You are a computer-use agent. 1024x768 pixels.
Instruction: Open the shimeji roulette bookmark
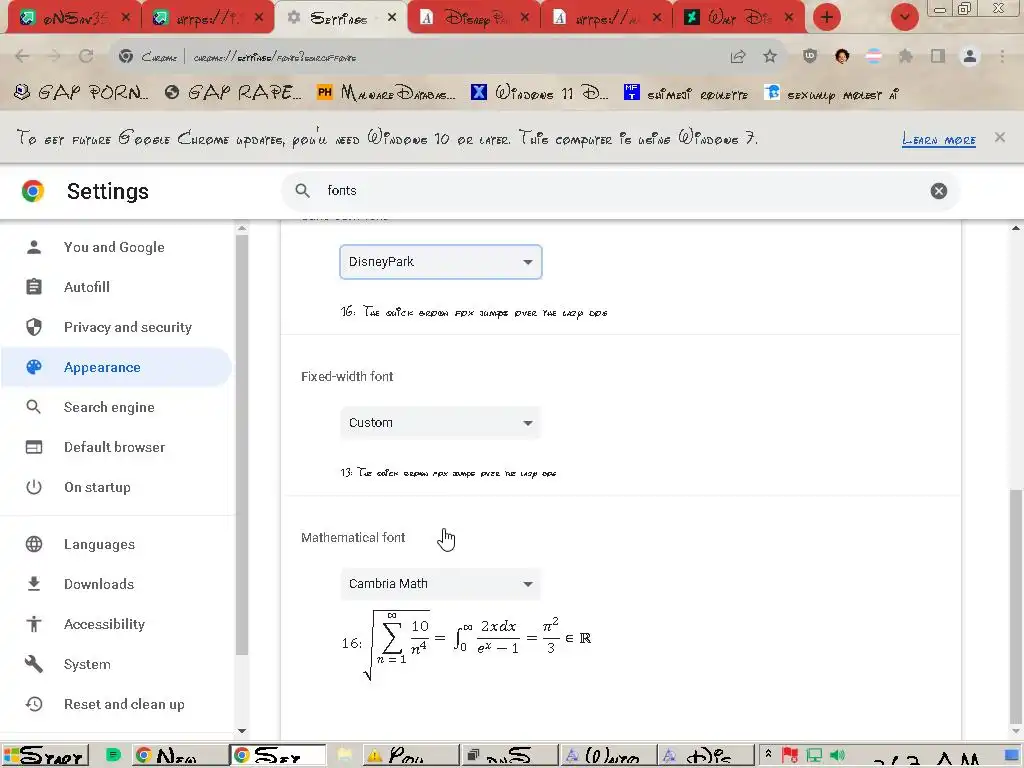coord(686,93)
